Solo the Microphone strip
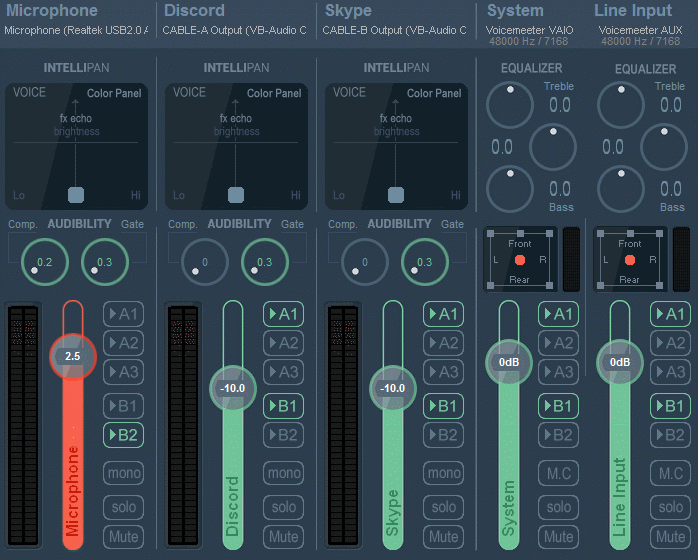This screenshot has height=560, width=698. point(124,507)
